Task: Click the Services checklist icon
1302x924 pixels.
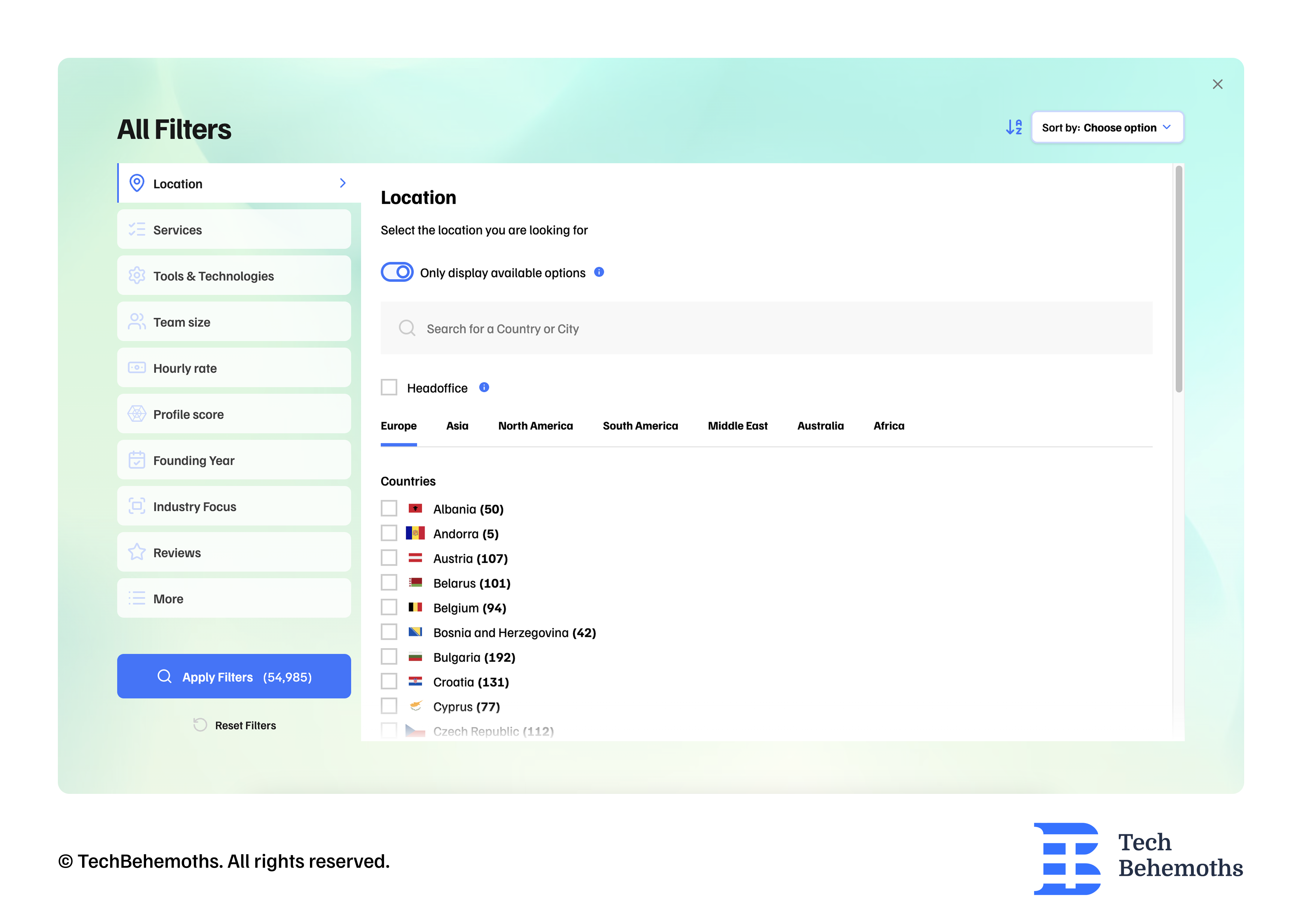Action: (137, 229)
